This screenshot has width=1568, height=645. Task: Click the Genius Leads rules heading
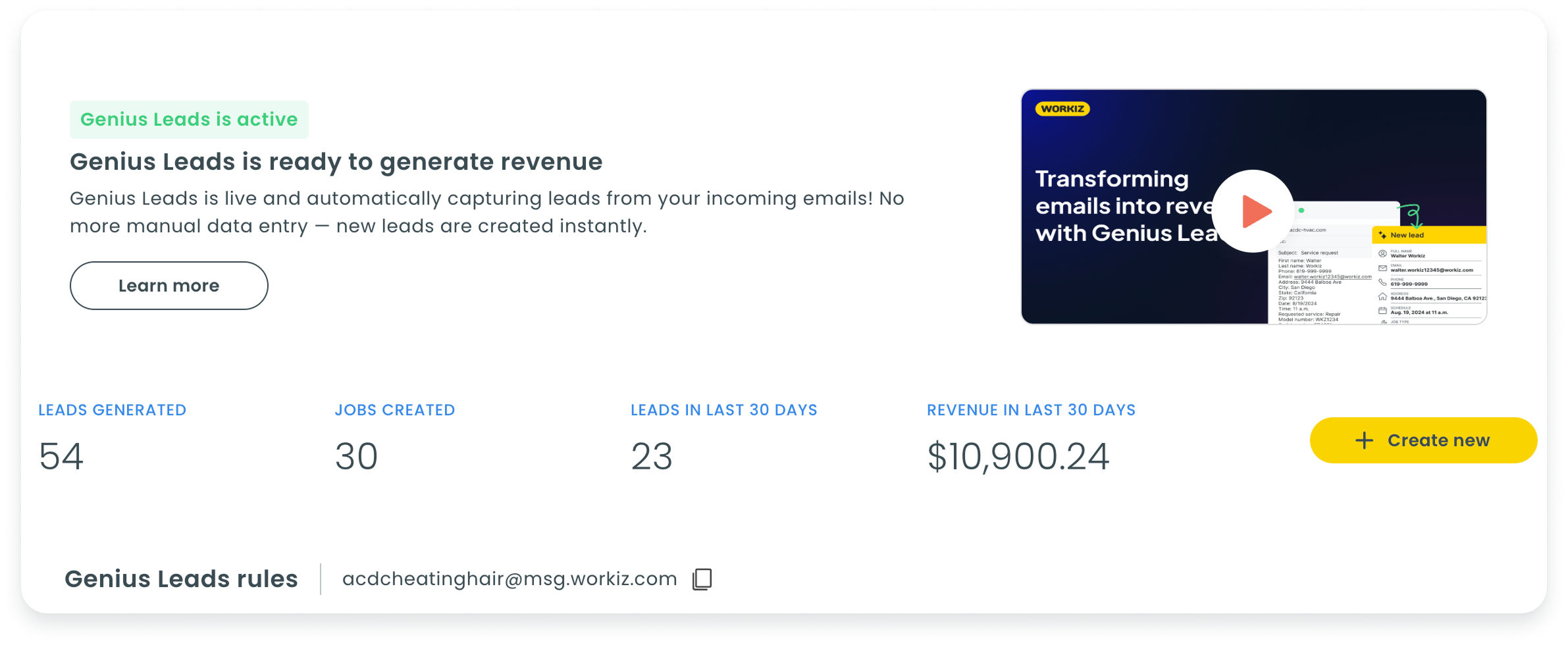click(x=181, y=579)
